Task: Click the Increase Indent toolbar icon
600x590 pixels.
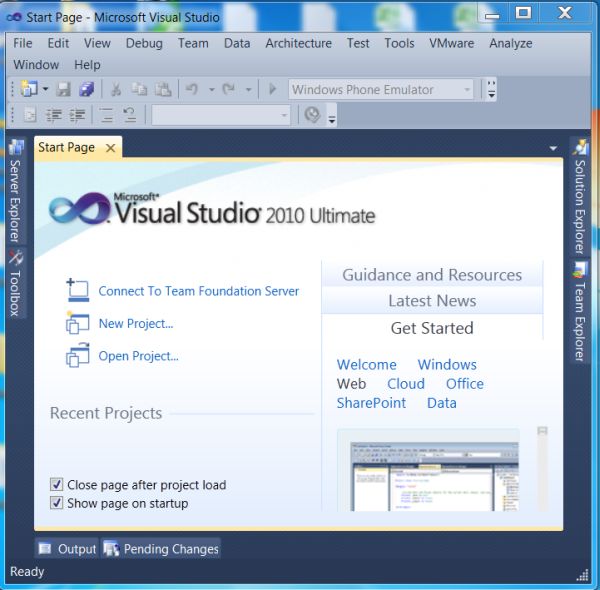Action: (x=77, y=115)
